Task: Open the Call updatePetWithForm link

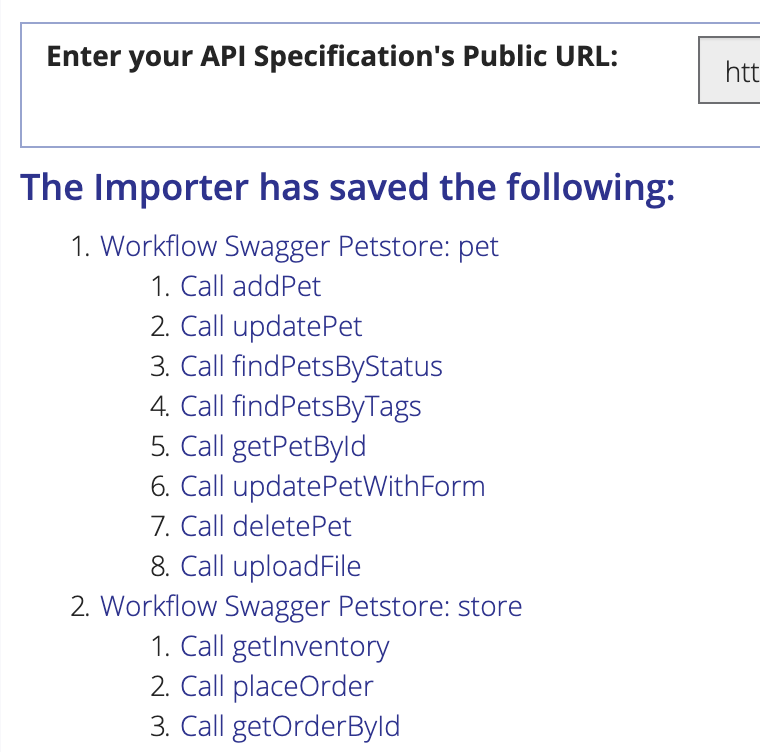Action: tap(332, 486)
